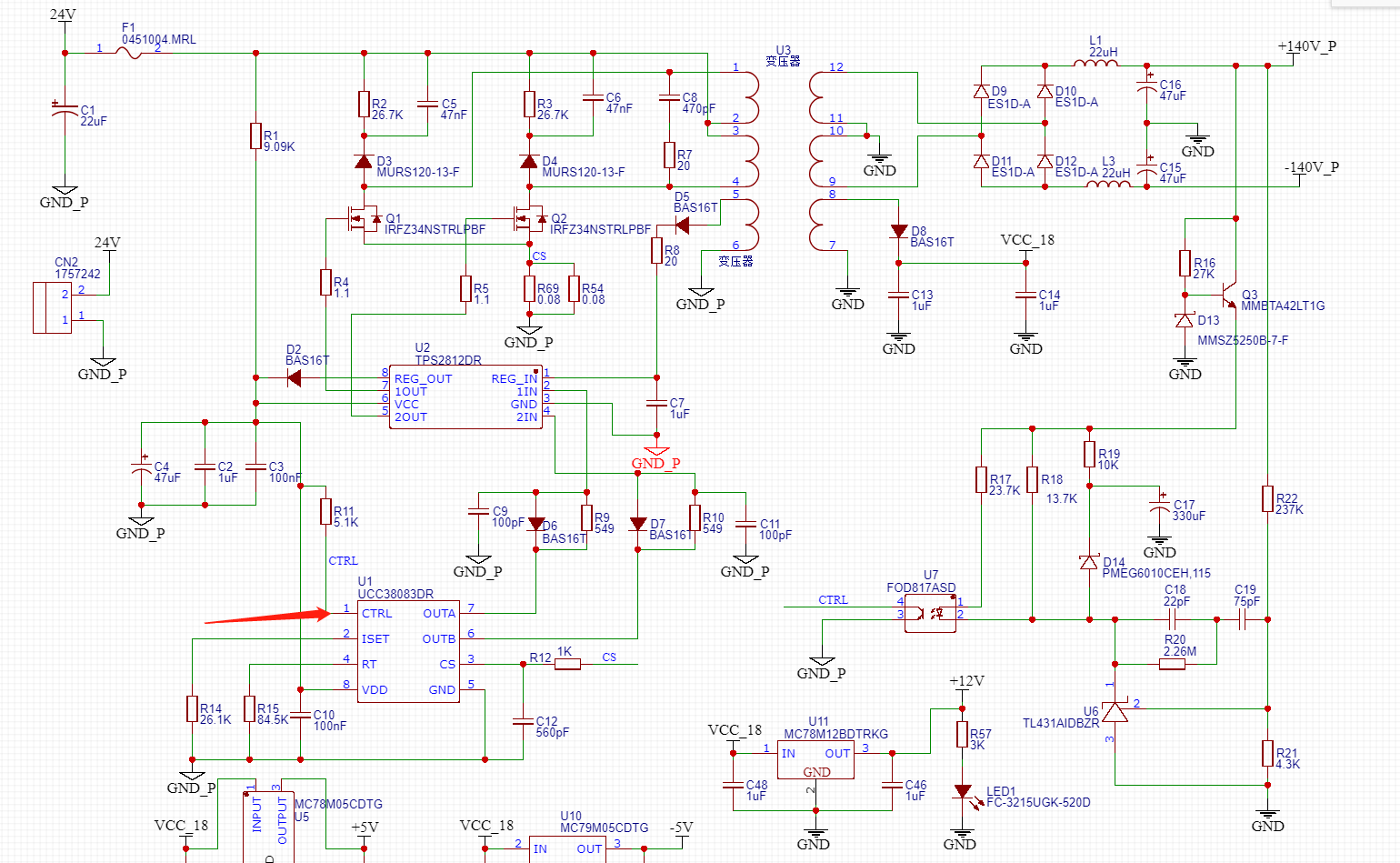Image resolution: width=1400 pixels, height=863 pixels.
Task: Pick the D2 BAS16T diode symbol
Action: coord(294,377)
